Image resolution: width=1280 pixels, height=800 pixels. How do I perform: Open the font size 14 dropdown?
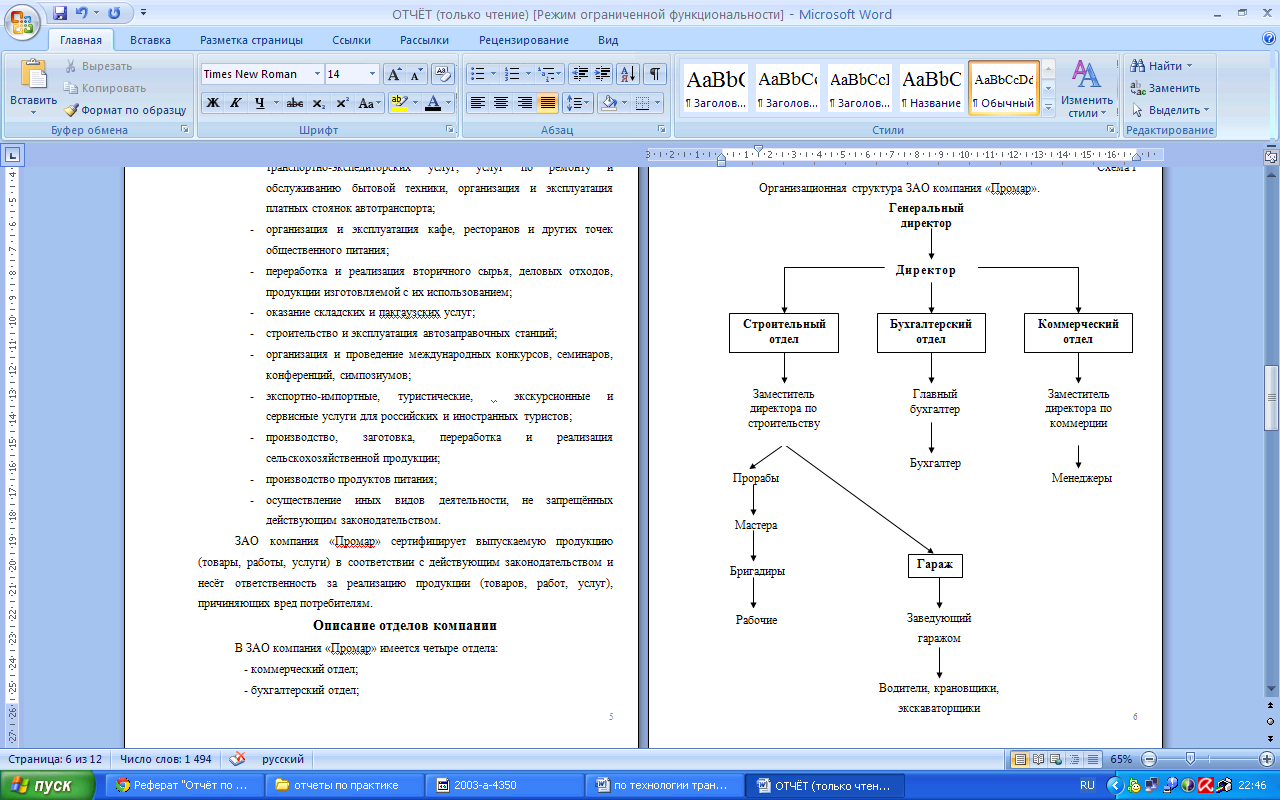pos(373,74)
